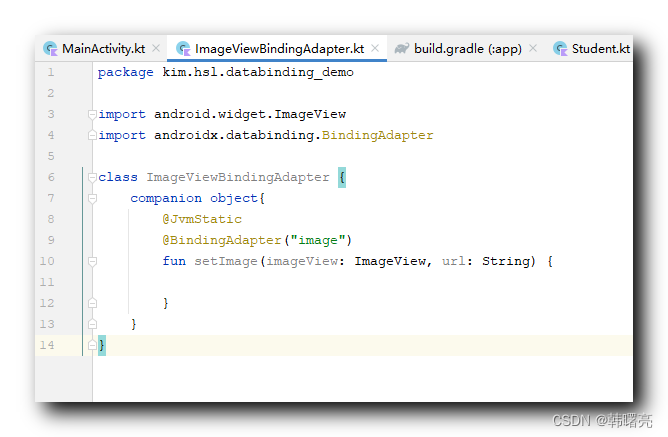Viewport: 668px width, 437px height.
Task: Place cursor on empty line 11
Action: 362,282
